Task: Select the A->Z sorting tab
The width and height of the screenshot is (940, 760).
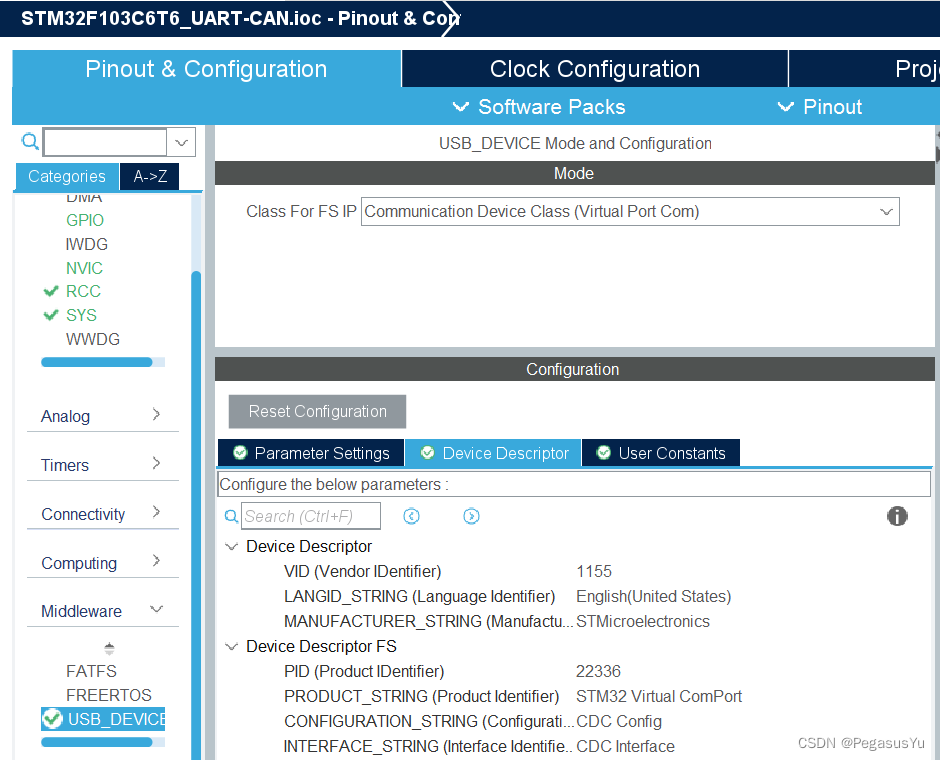Action: (x=152, y=176)
